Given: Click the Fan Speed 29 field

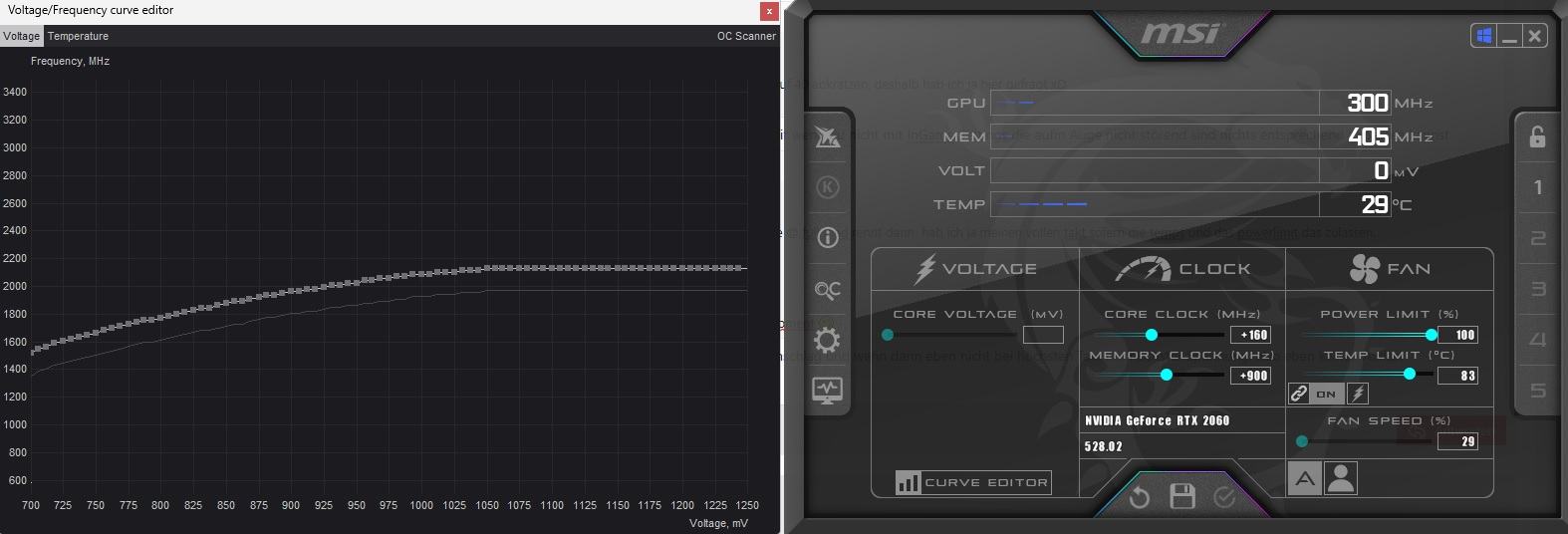Looking at the screenshot, I should [1458, 441].
